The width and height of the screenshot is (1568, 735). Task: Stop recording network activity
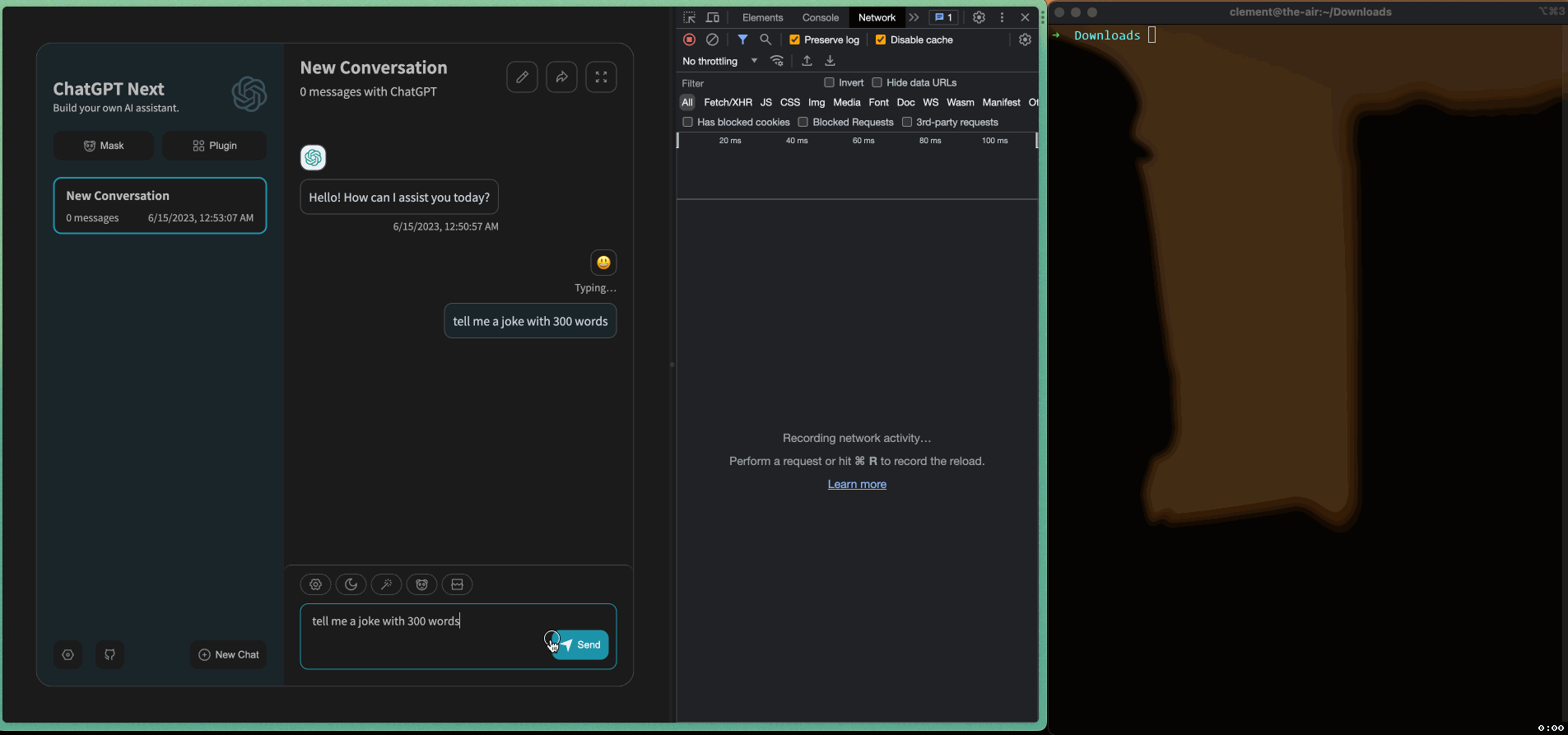point(690,40)
